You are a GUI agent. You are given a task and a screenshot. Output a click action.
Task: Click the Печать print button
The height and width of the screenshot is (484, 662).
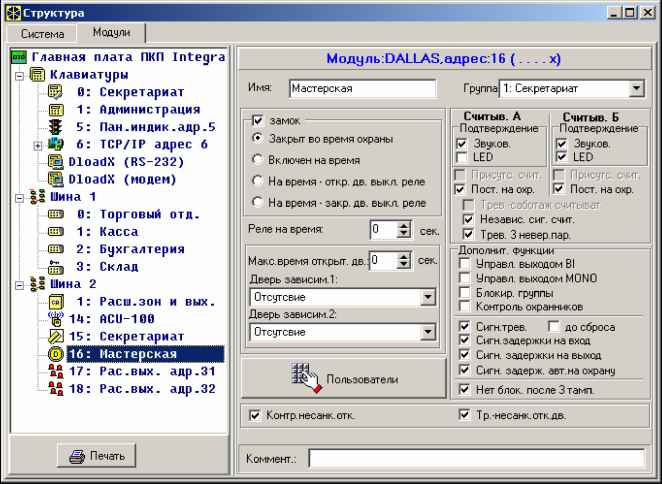click(96, 457)
